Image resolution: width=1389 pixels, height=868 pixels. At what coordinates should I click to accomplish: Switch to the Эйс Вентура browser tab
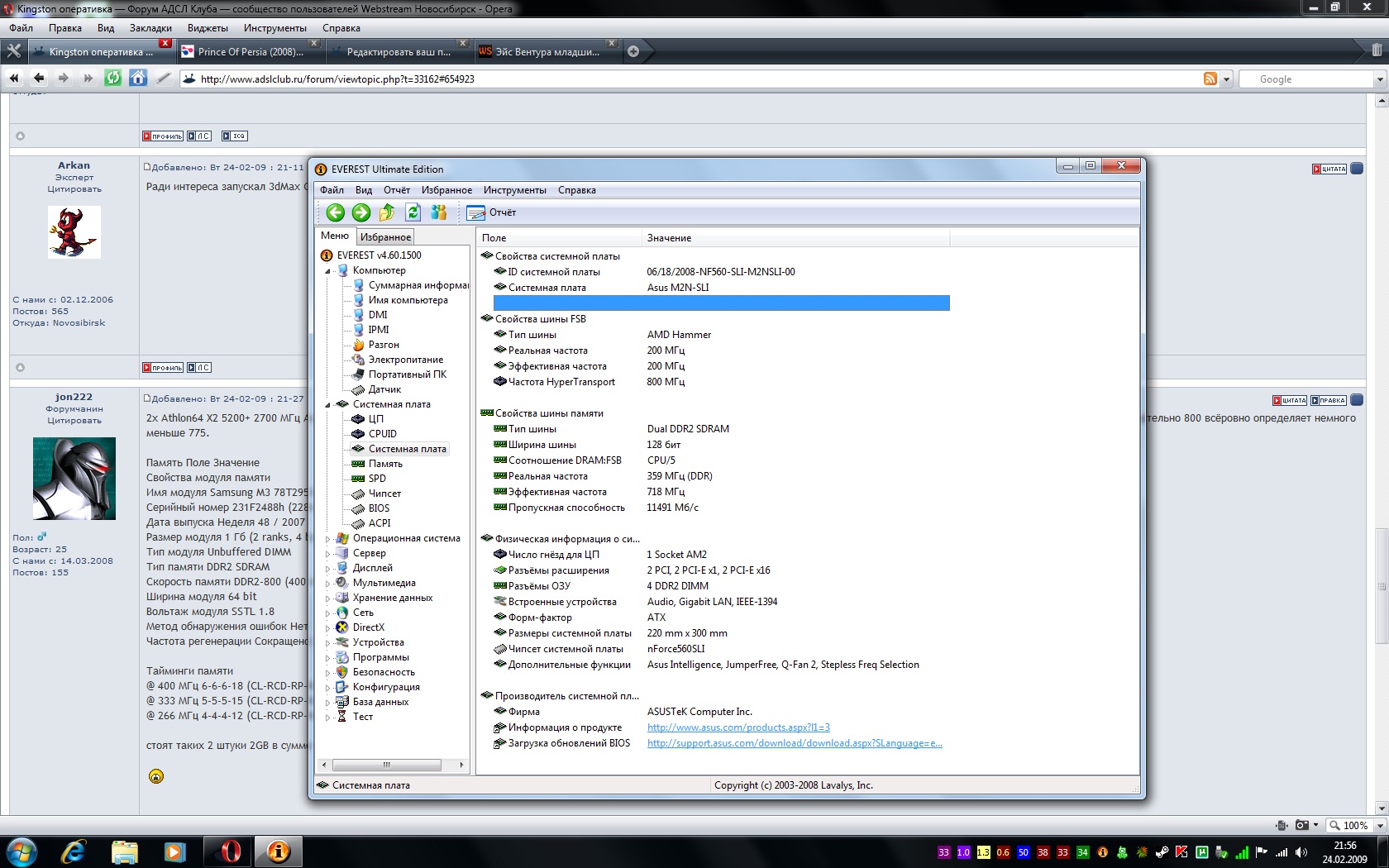point(547,52)
